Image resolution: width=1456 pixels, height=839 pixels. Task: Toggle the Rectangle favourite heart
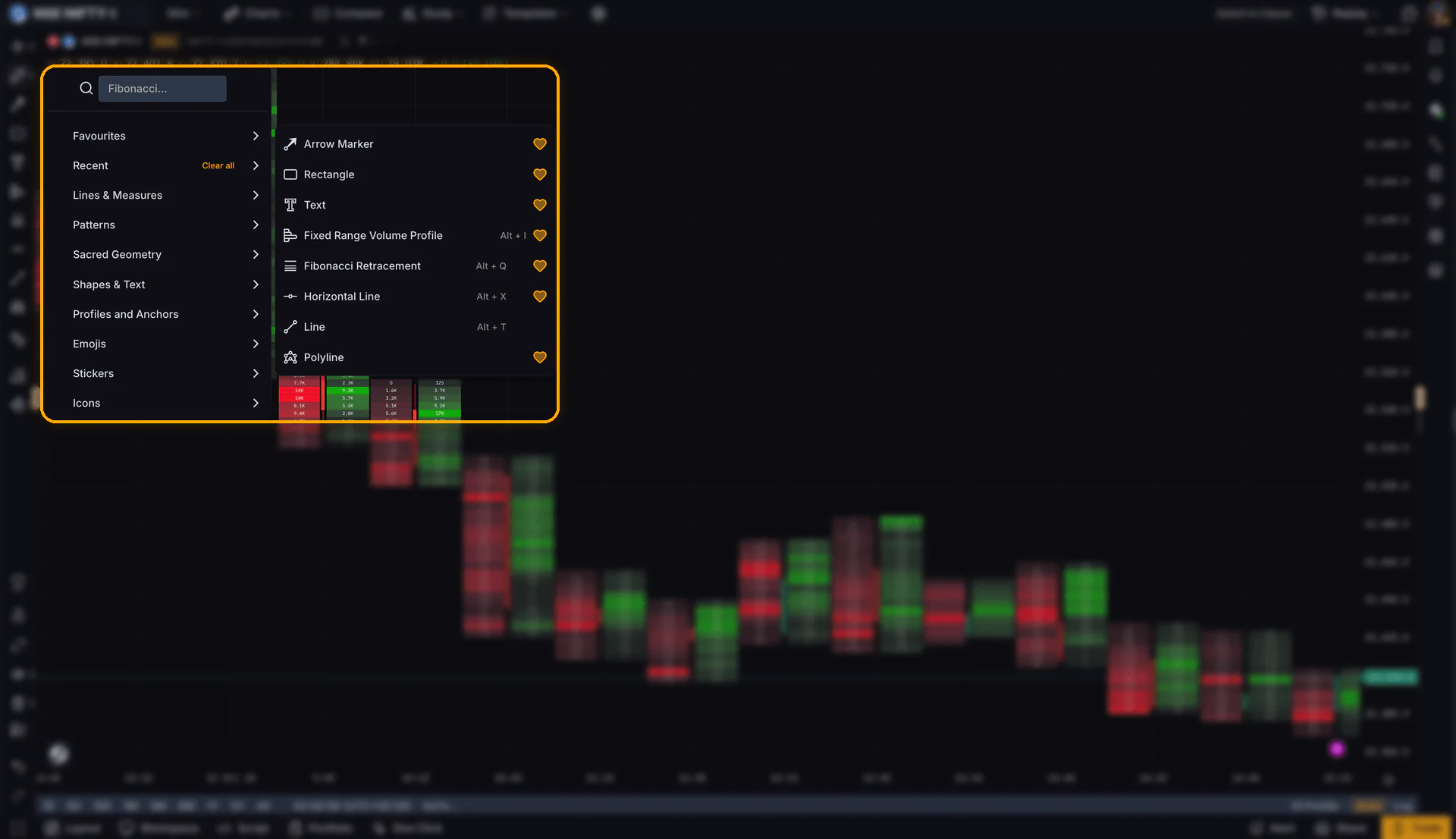click(540, 174)
